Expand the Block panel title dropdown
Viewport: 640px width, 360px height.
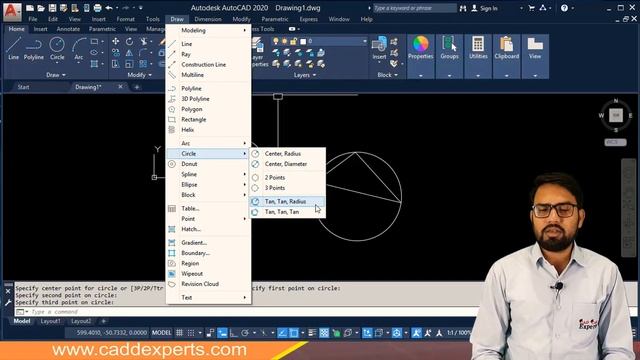click(x=387, y=75)
